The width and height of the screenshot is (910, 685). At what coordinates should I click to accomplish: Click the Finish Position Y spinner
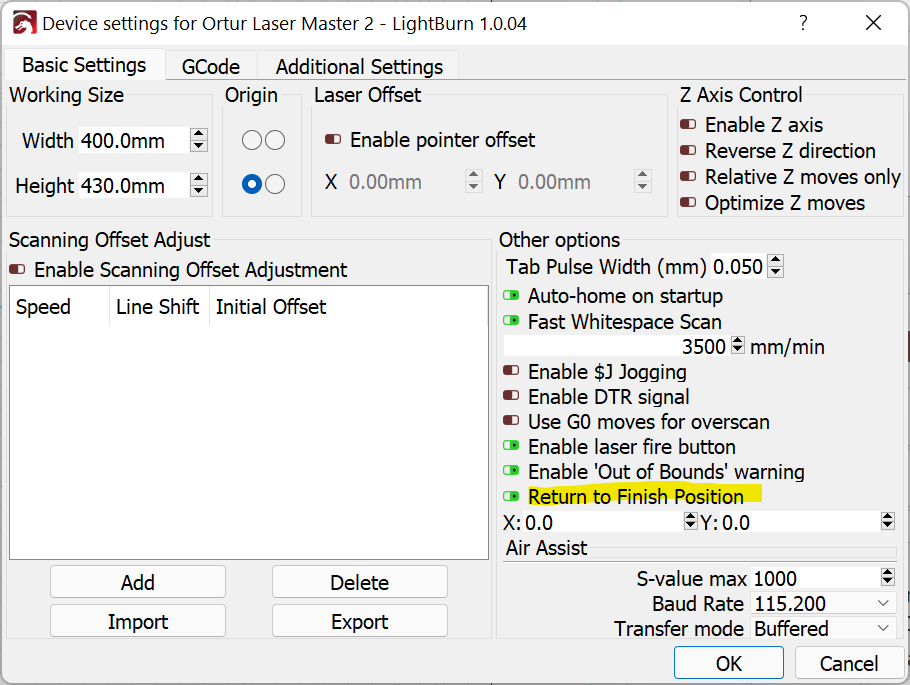887,521
